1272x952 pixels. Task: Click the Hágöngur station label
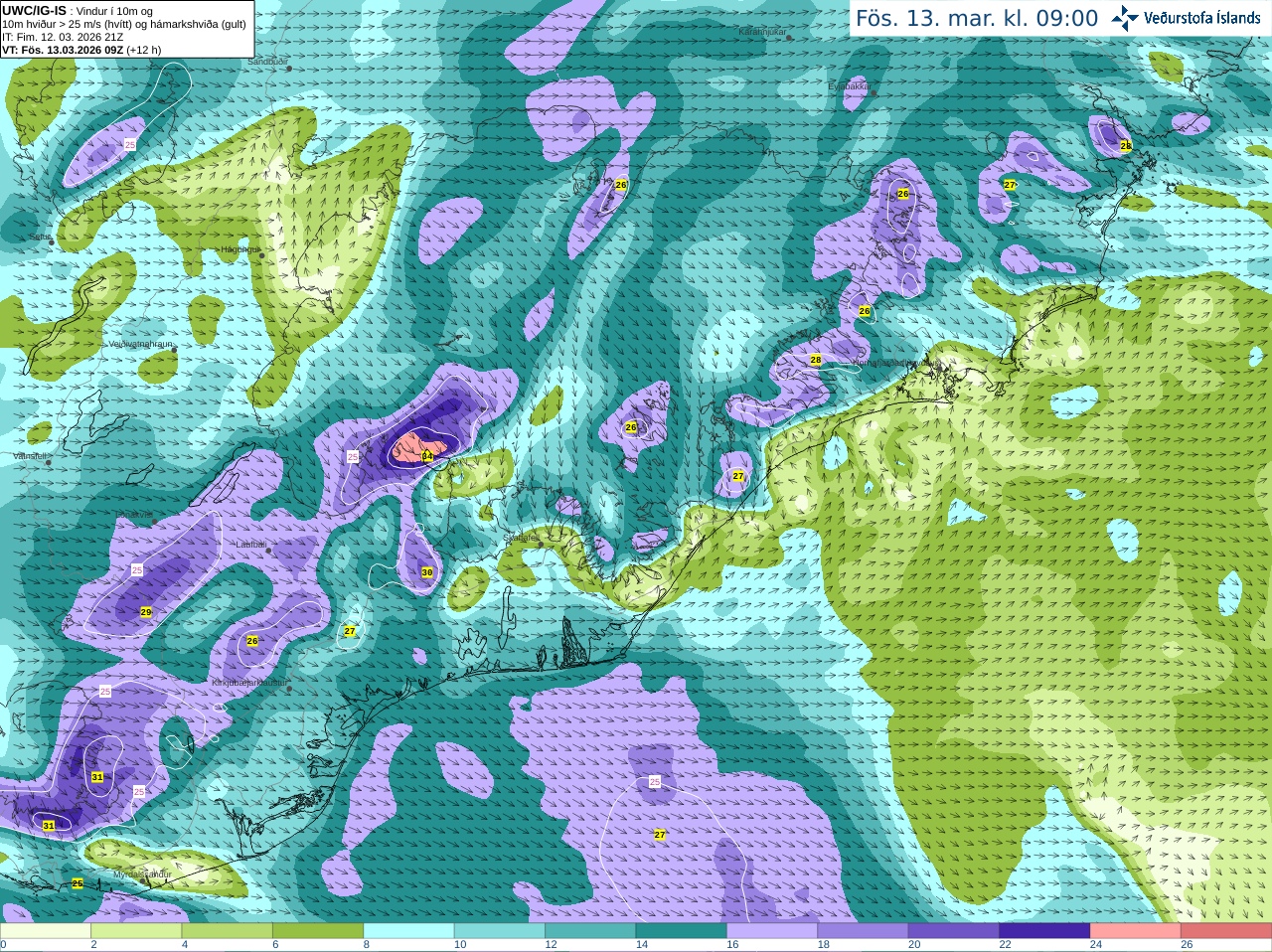coord(239,249)
